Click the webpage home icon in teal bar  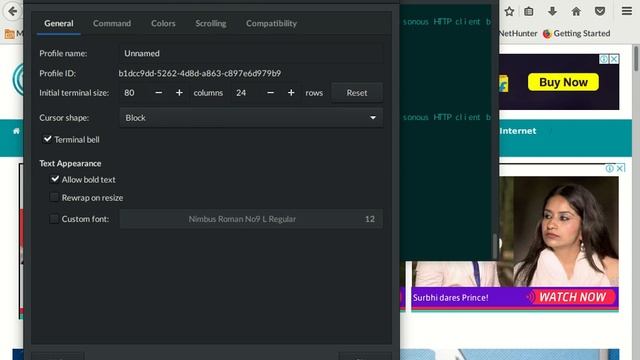click(x=16, y=131)
